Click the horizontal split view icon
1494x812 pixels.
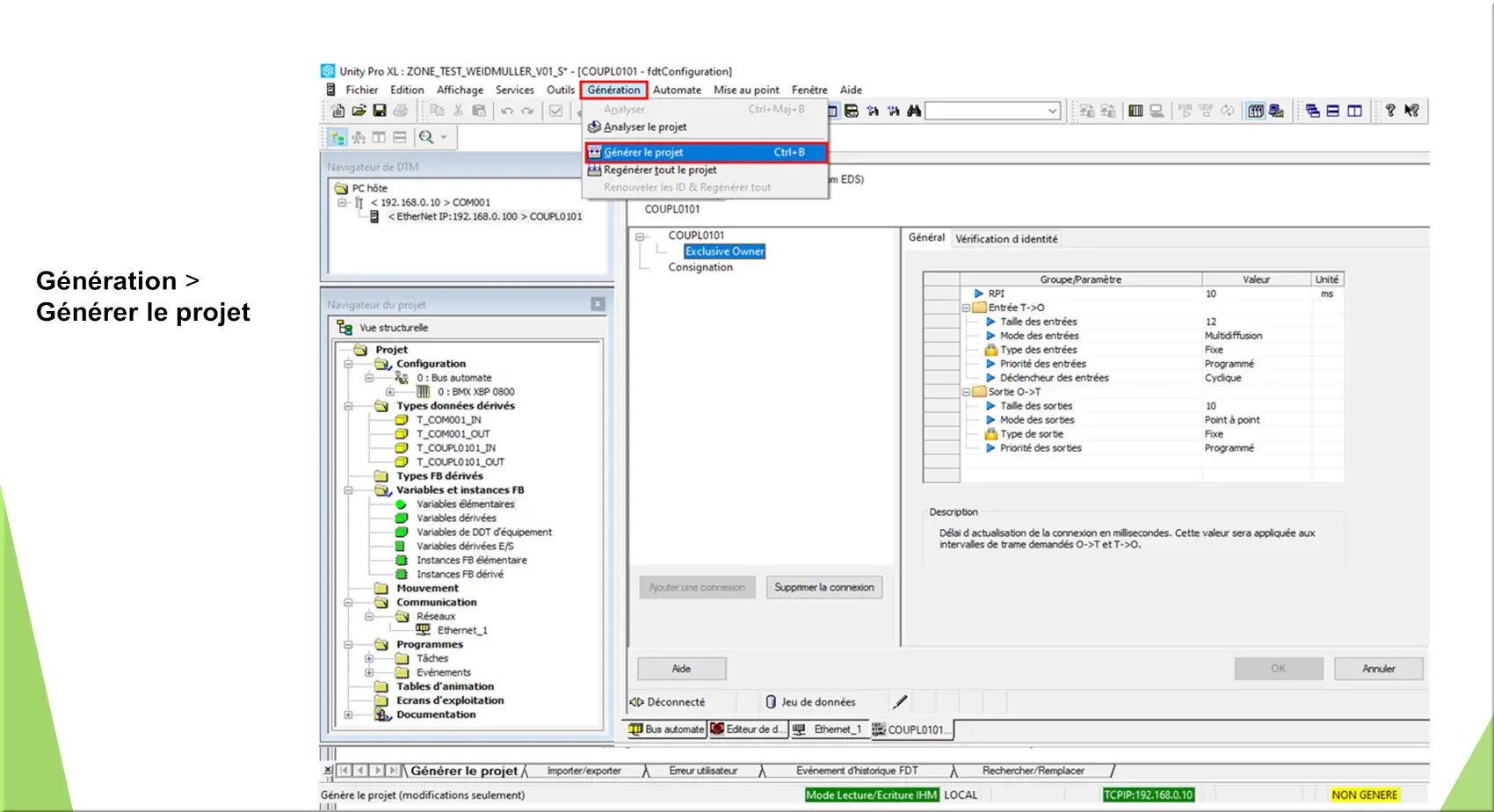coord(400,137)
